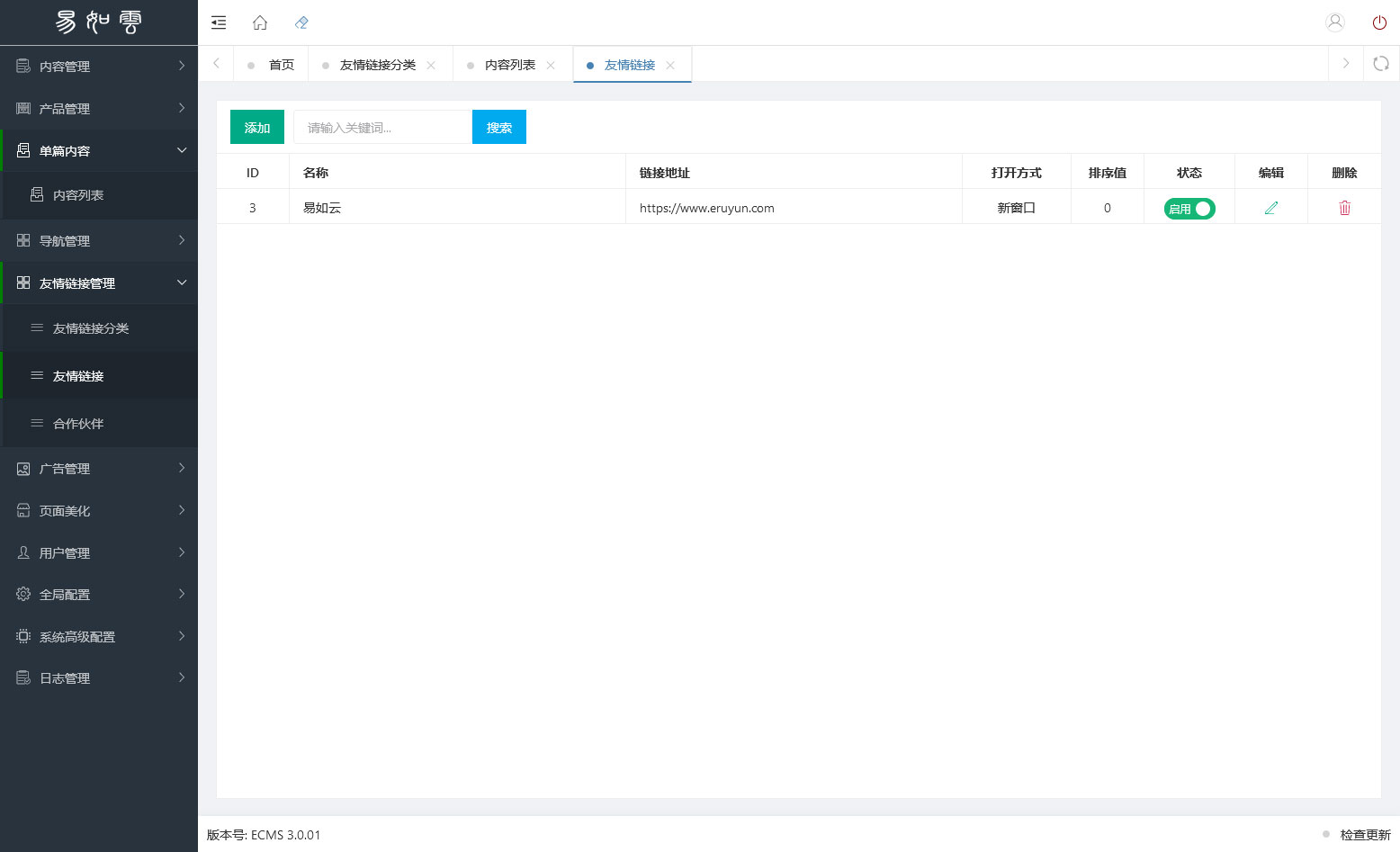Toggle the 启用 status switch off
Viewport: 1400px width, 852px height.
pyautogui.click(x=1189, y=209)
